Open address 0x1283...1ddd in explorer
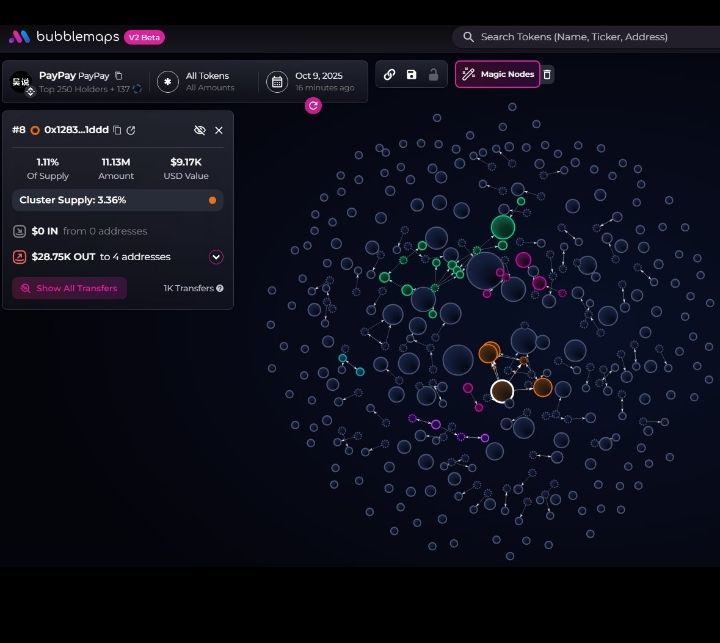This screenshot has height=643, width=720. pyautogui.click(x=131, y=130)
